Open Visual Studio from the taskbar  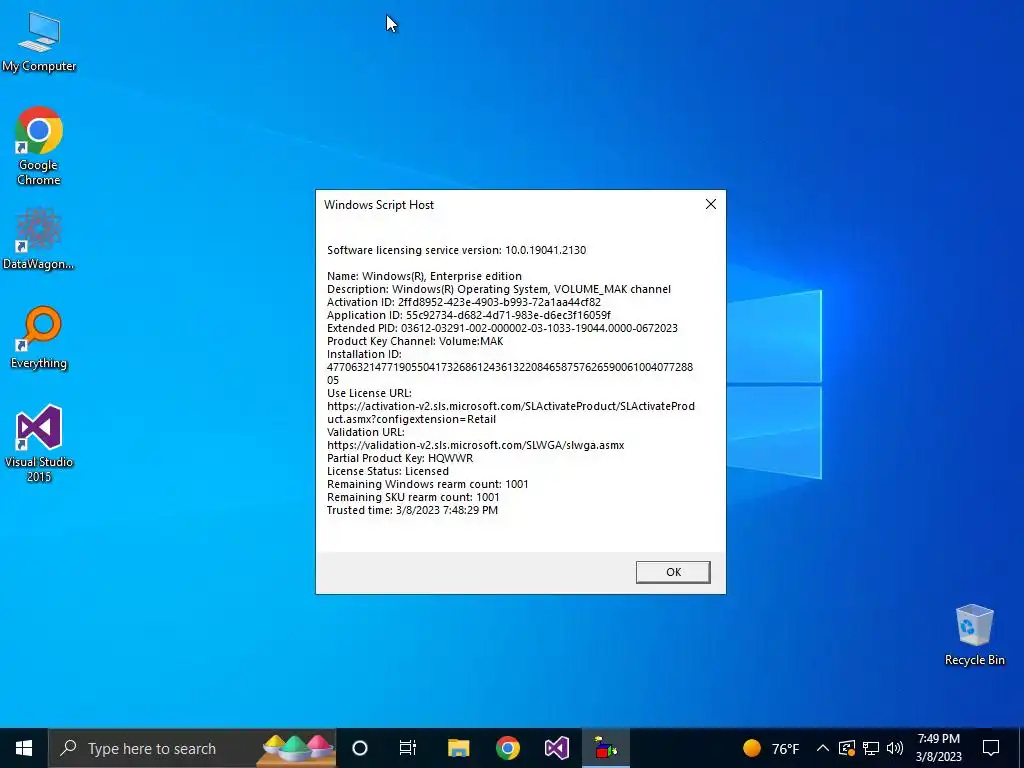pos(556,748)
